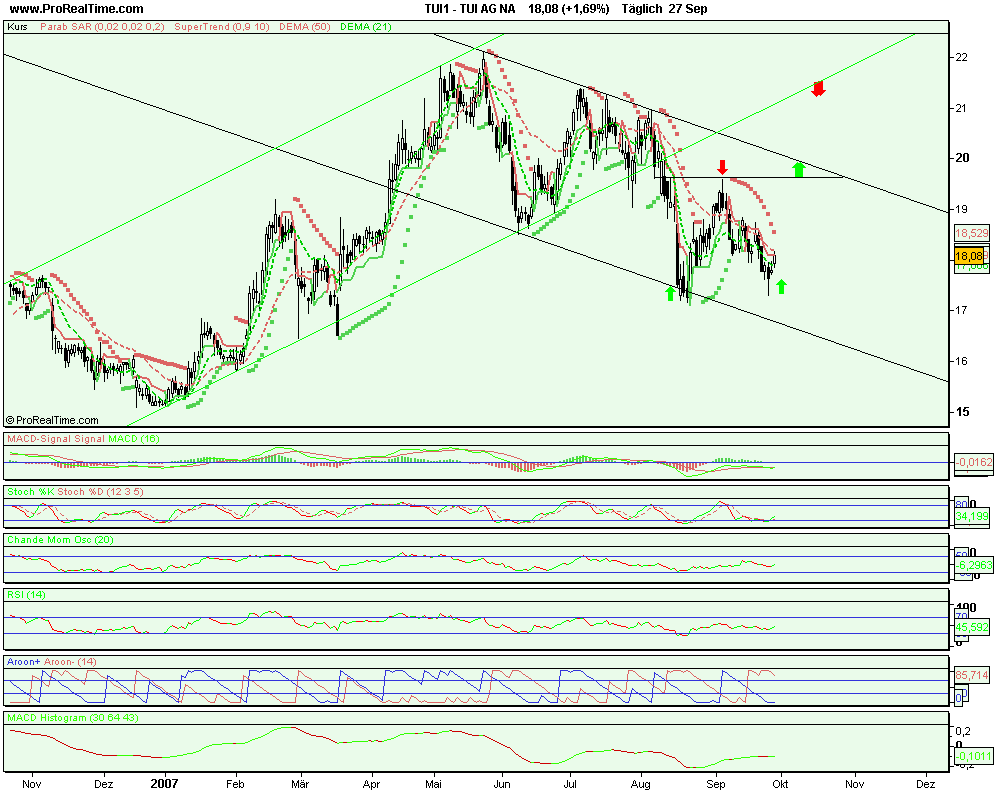Click the MACD-Signal Signal MACD (16) panel title
Viewport: 1000px width, 800px height.
83,439
